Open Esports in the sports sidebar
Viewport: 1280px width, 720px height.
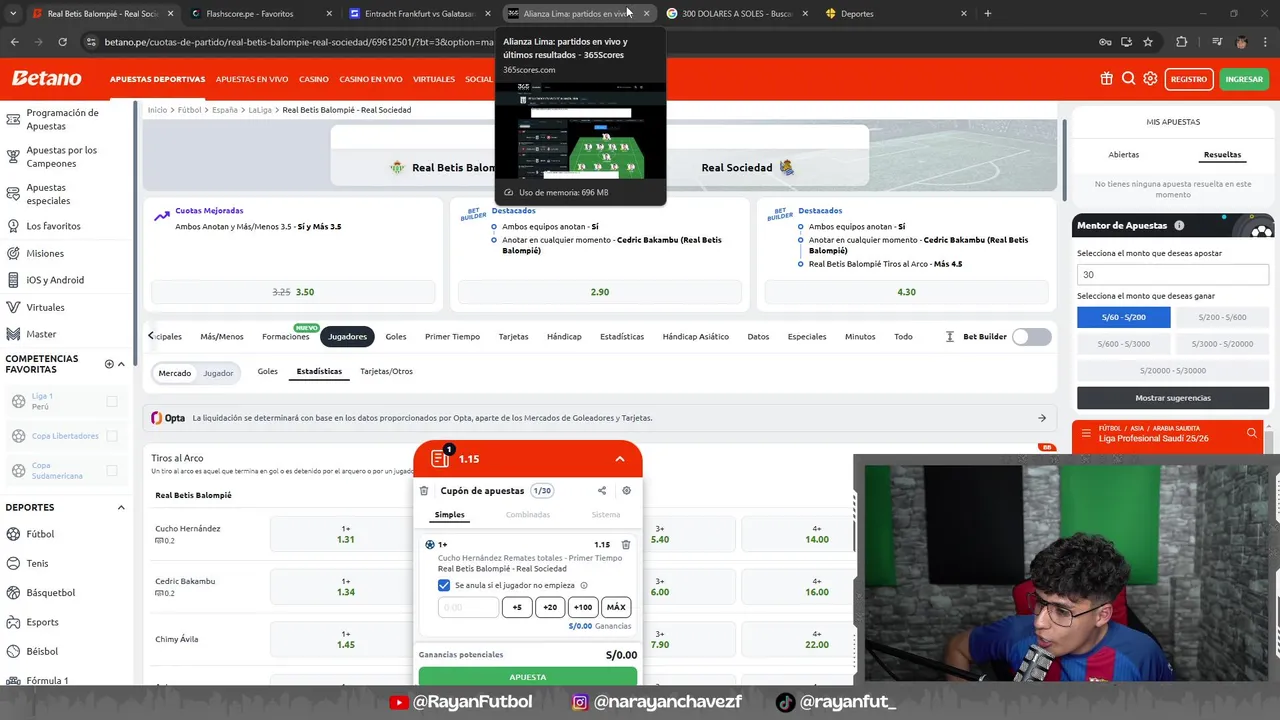click(x=42, y=622)
